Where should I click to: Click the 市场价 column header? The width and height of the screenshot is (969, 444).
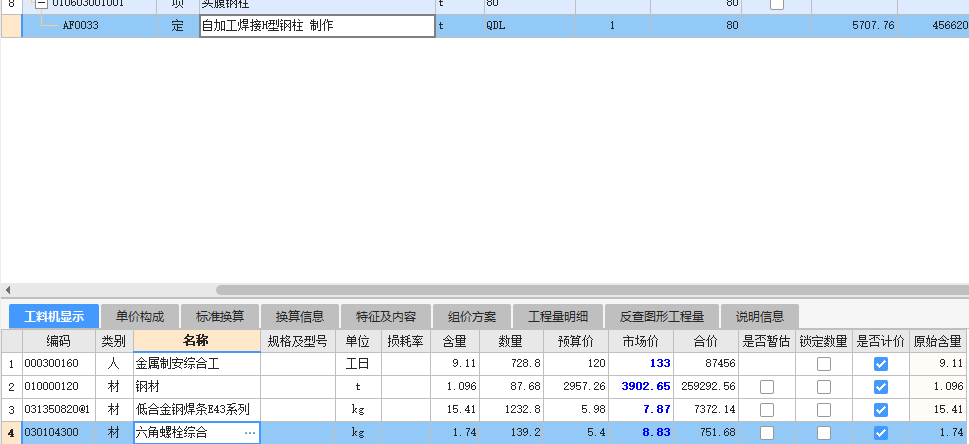(x=641, y=341)
